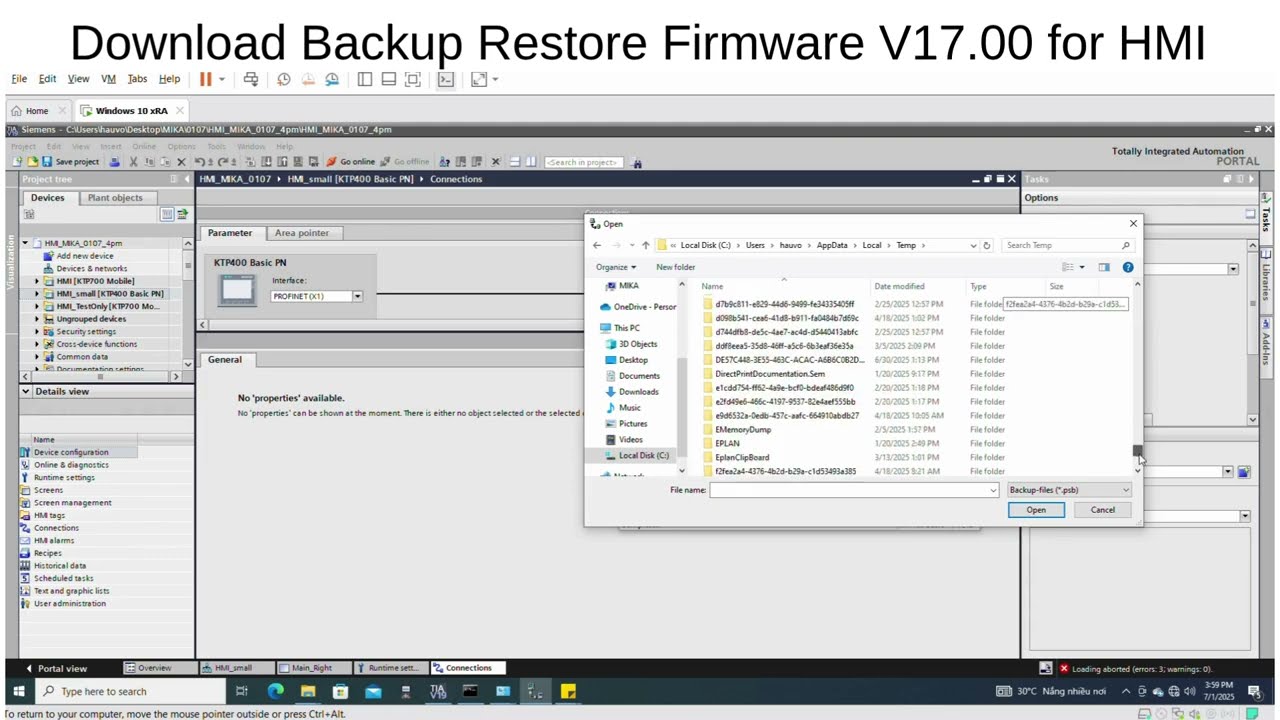Click the file list vertical scrollbar thumb

coord(1137,451)
